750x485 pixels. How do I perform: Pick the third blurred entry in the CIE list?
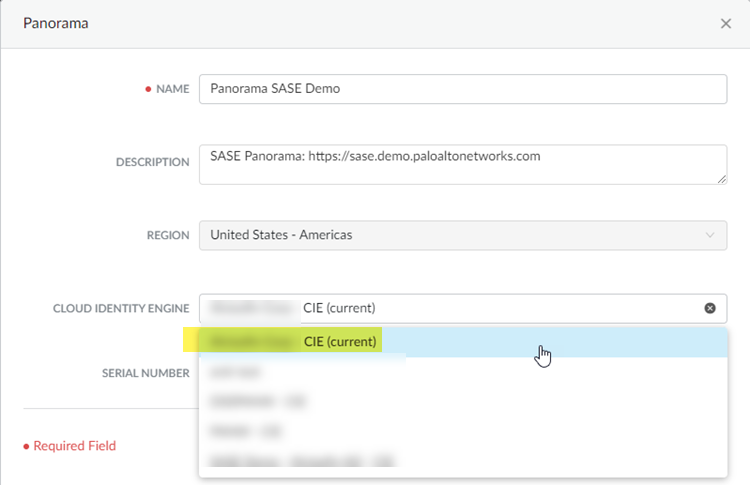(x=257, y=401)
